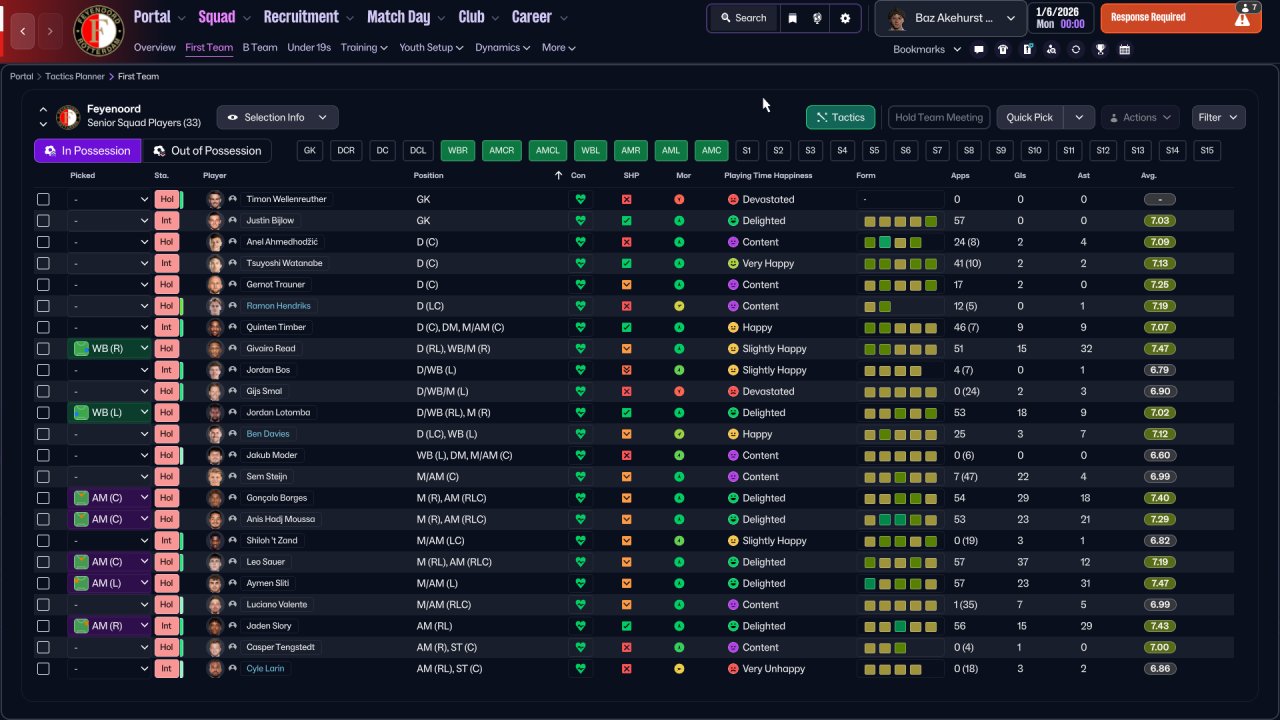
Task: Click Anel Ahmedhodžić's red sharpness cross
Action: (626, 242)
